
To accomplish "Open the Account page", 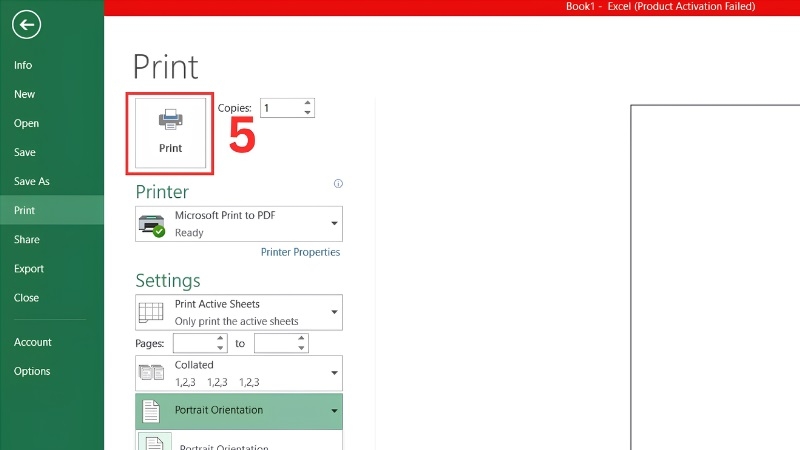I will coord(33,342).
